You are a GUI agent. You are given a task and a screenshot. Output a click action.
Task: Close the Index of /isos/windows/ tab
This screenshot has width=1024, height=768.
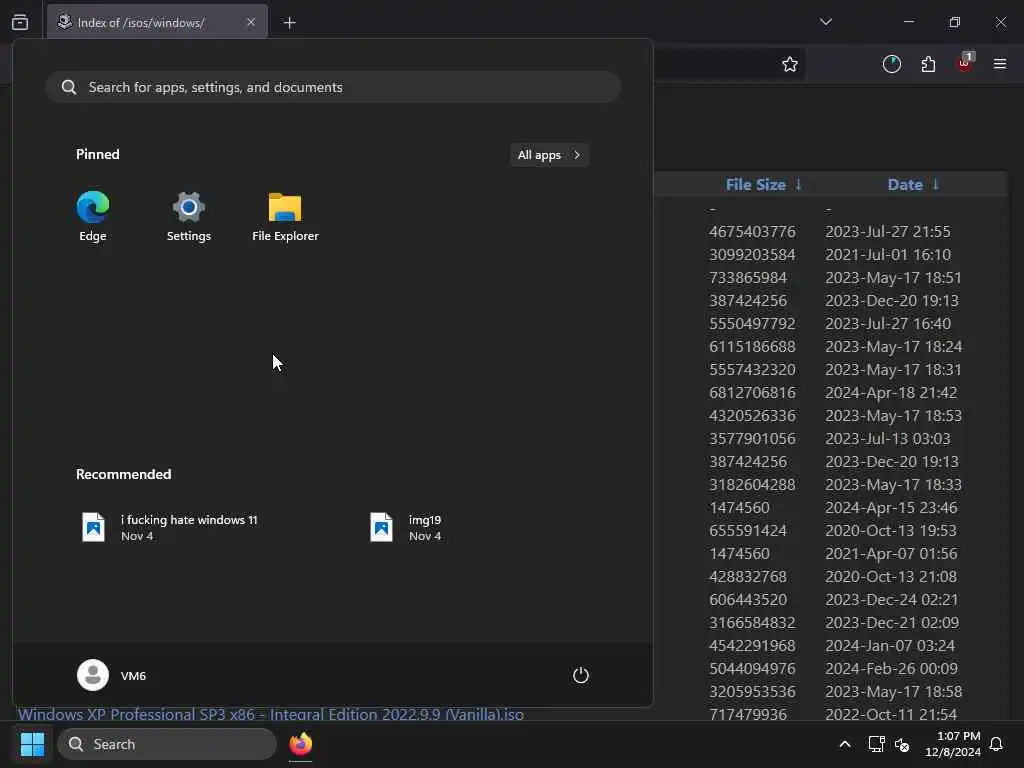coord(251,22)
